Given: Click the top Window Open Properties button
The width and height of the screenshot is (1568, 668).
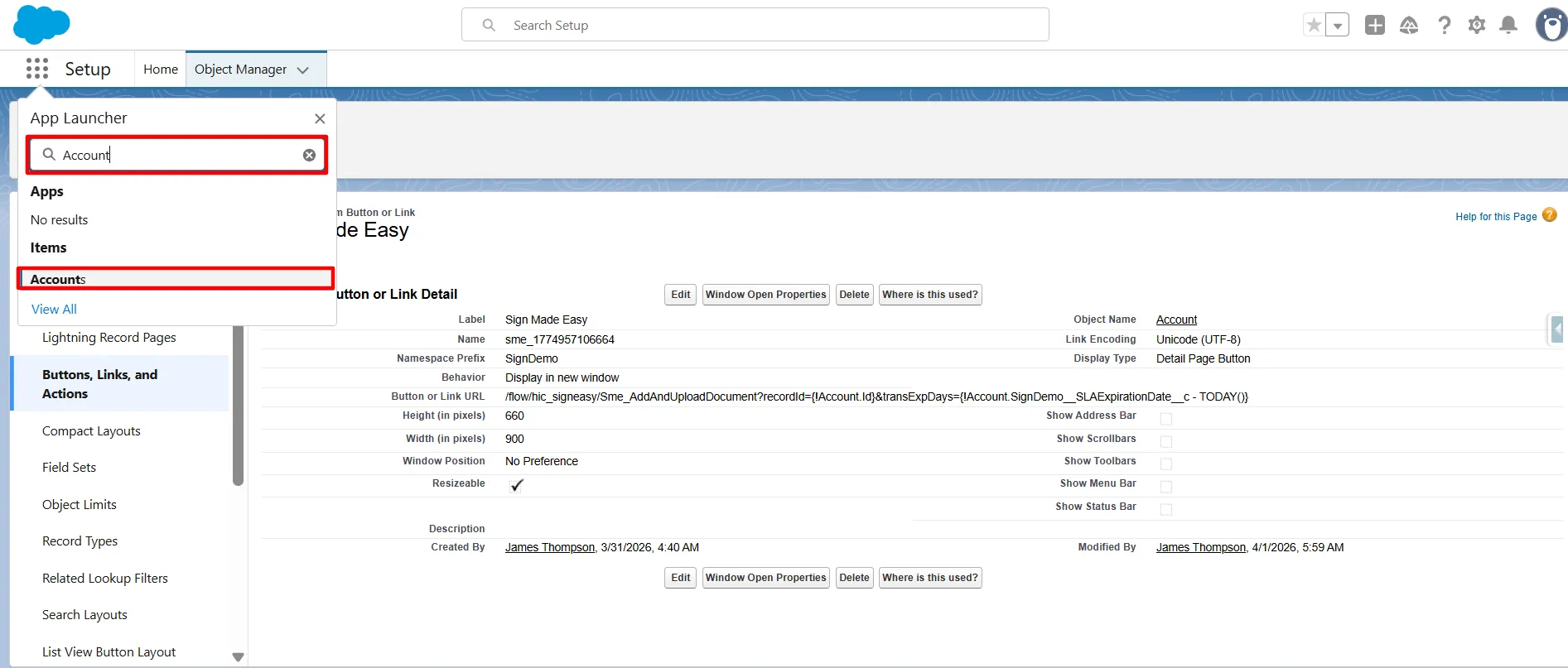Looking at the screenshot, I should 766,295.
